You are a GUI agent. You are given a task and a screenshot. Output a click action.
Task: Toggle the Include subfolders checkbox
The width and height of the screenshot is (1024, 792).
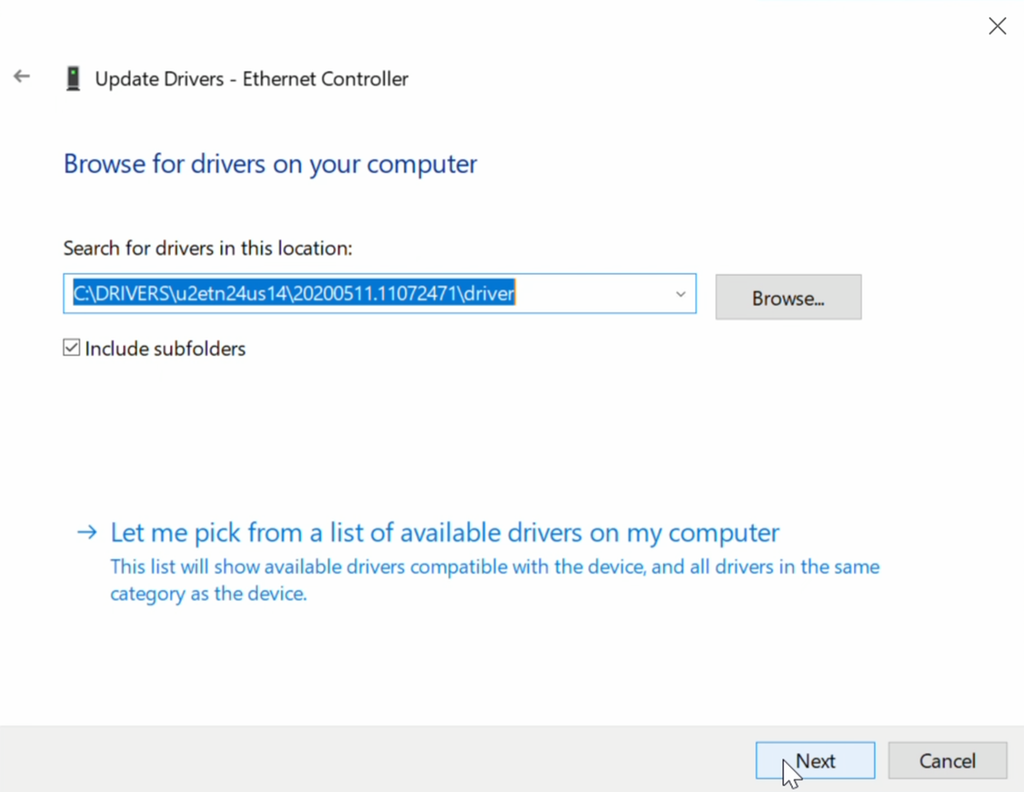(x=72, y=347)
